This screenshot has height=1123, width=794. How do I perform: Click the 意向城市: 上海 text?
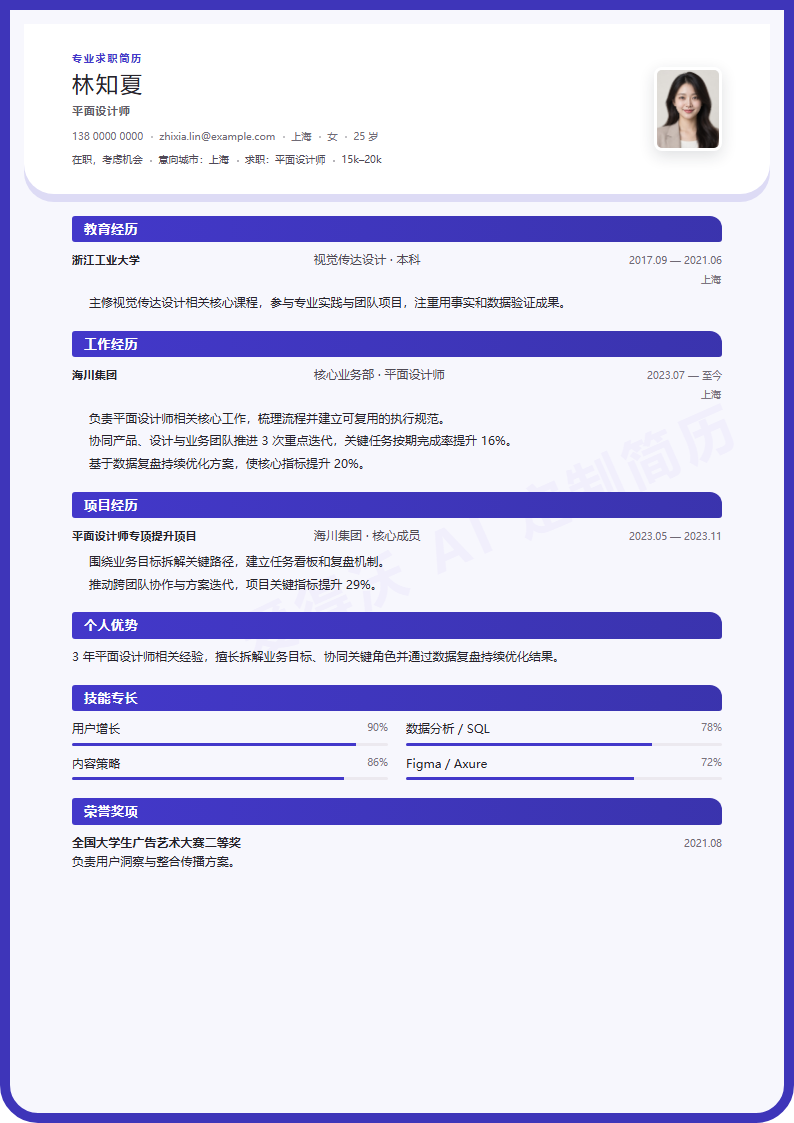click(193, 160)
